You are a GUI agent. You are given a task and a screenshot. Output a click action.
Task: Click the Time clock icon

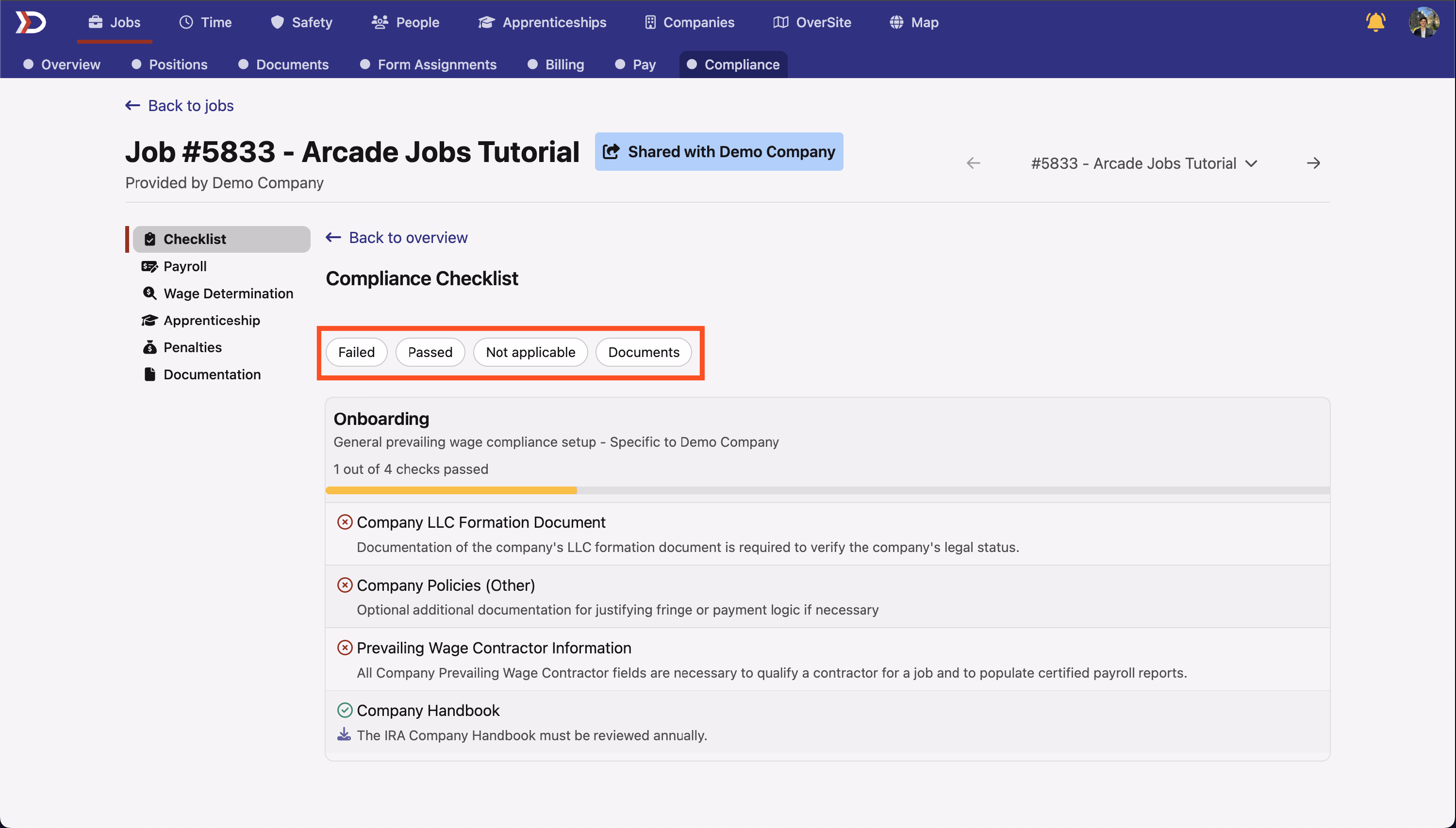186,22
